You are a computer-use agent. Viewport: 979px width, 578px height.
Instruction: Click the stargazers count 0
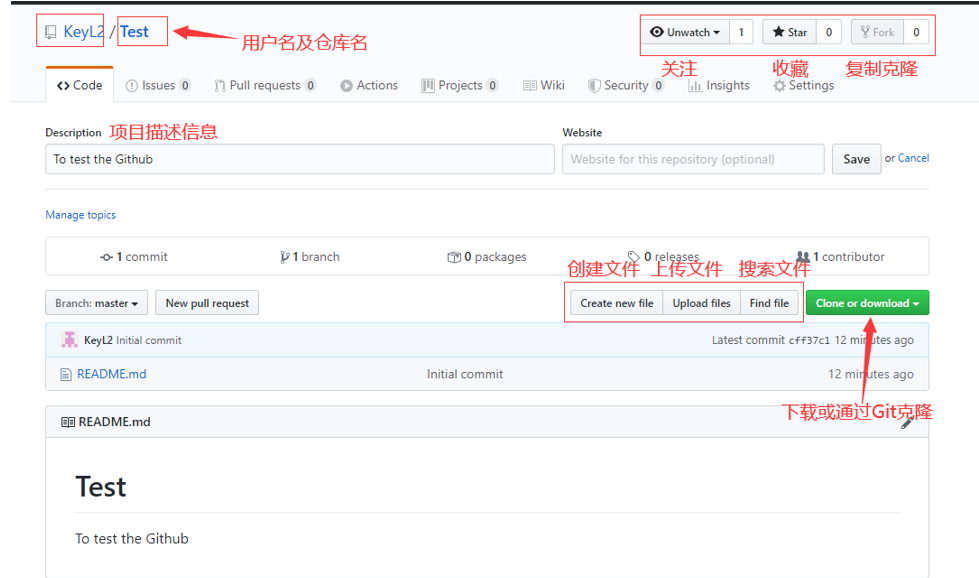(829, 32)
